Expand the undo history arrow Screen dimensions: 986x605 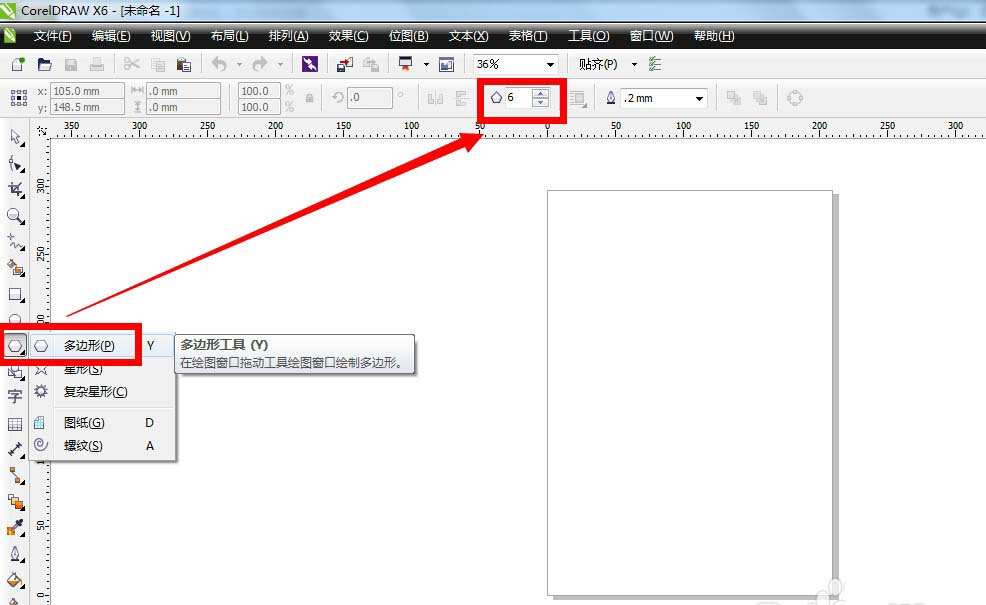coord(239,64)
